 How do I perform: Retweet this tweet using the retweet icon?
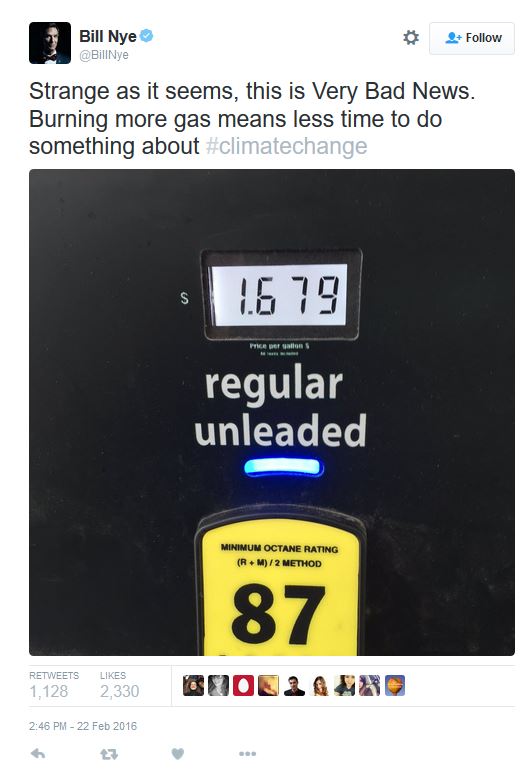coord(109,754)
